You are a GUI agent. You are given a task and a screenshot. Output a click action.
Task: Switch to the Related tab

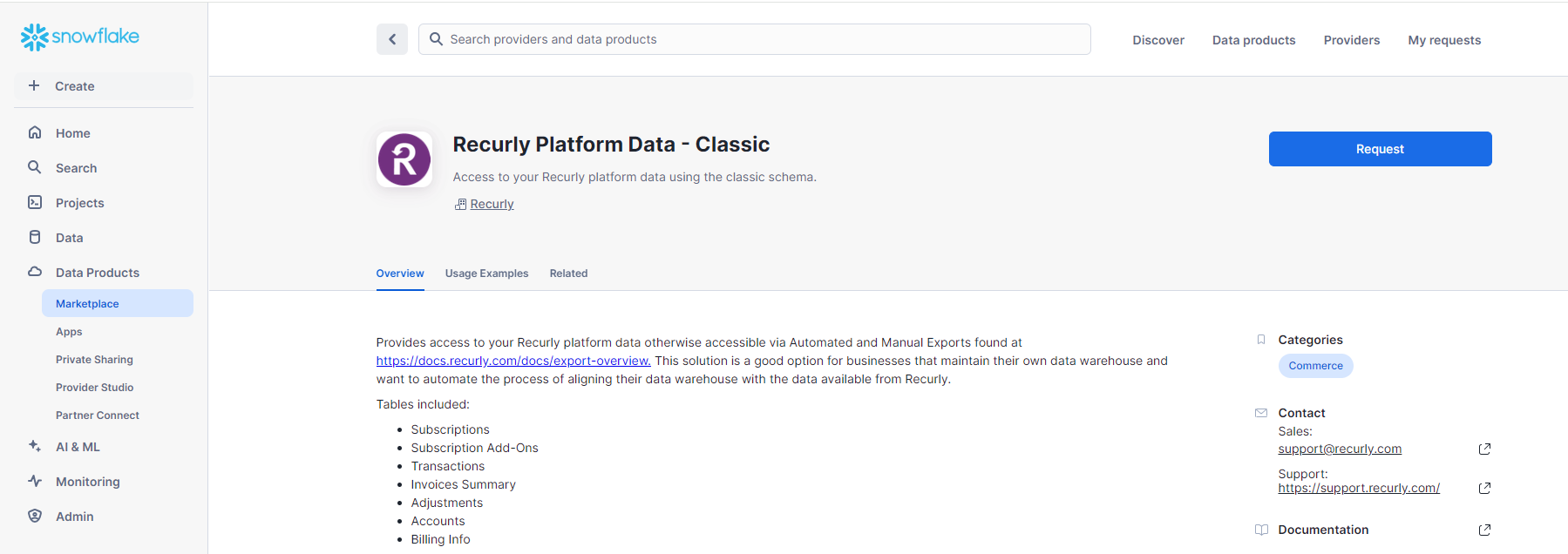coord(568,274)
